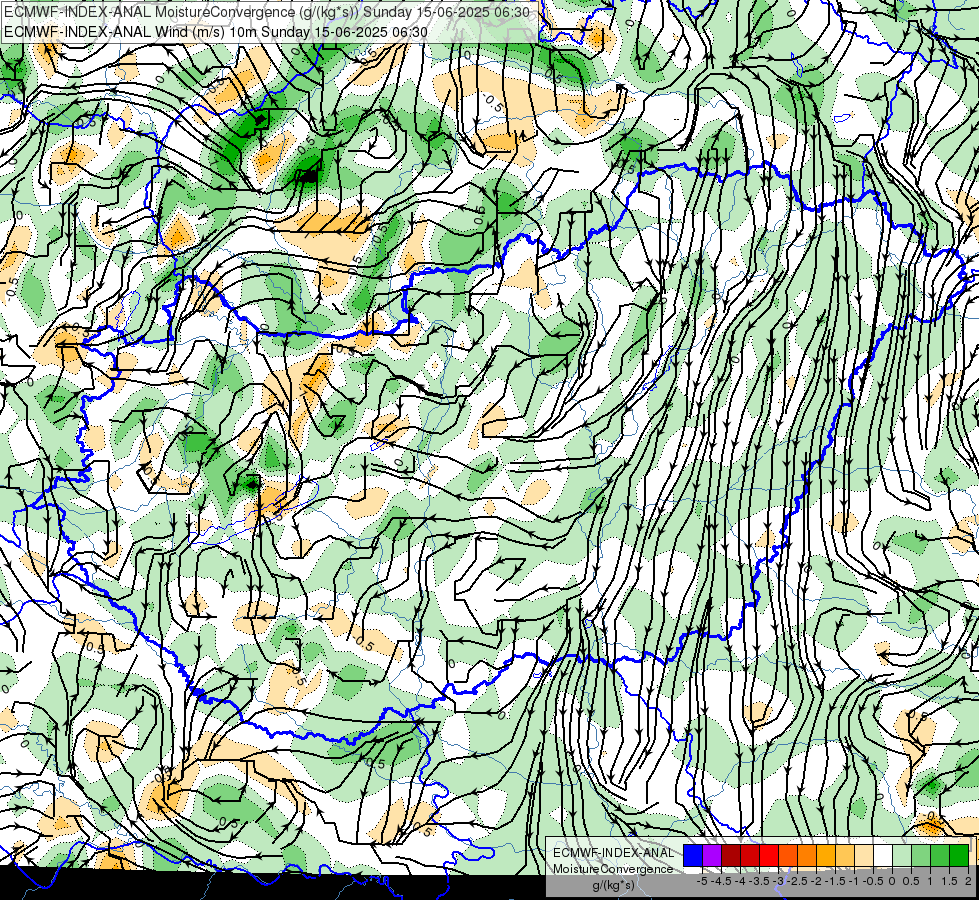Click the Wind (m/s) 10m title line
979x900 pixels.
coord(216,32)
